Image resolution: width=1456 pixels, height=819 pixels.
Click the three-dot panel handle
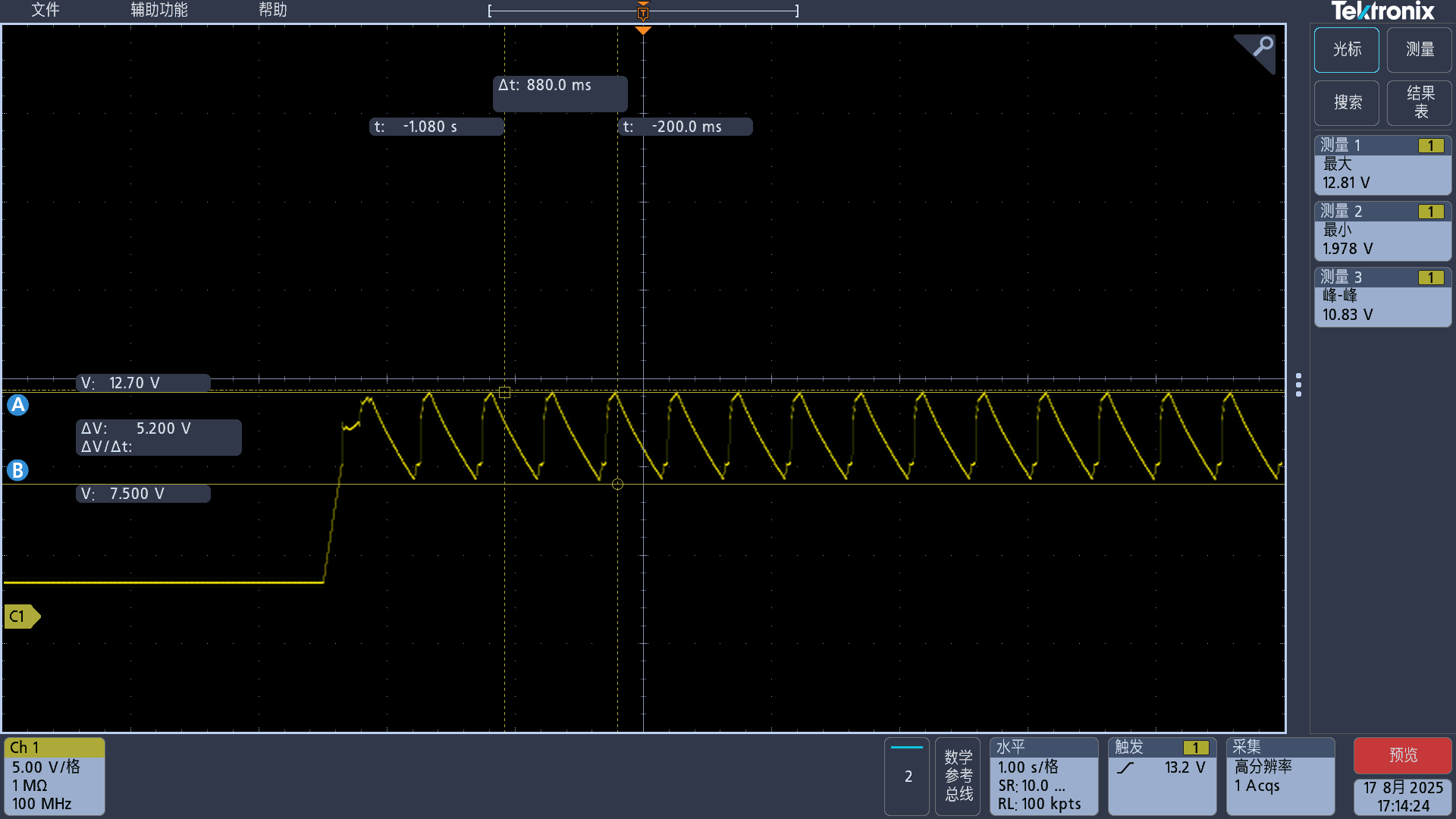pos(1298,384)
